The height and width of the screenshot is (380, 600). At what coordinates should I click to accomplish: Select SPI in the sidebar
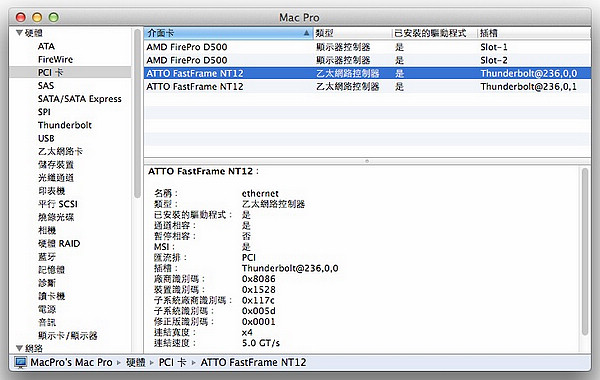pos(44,112)
